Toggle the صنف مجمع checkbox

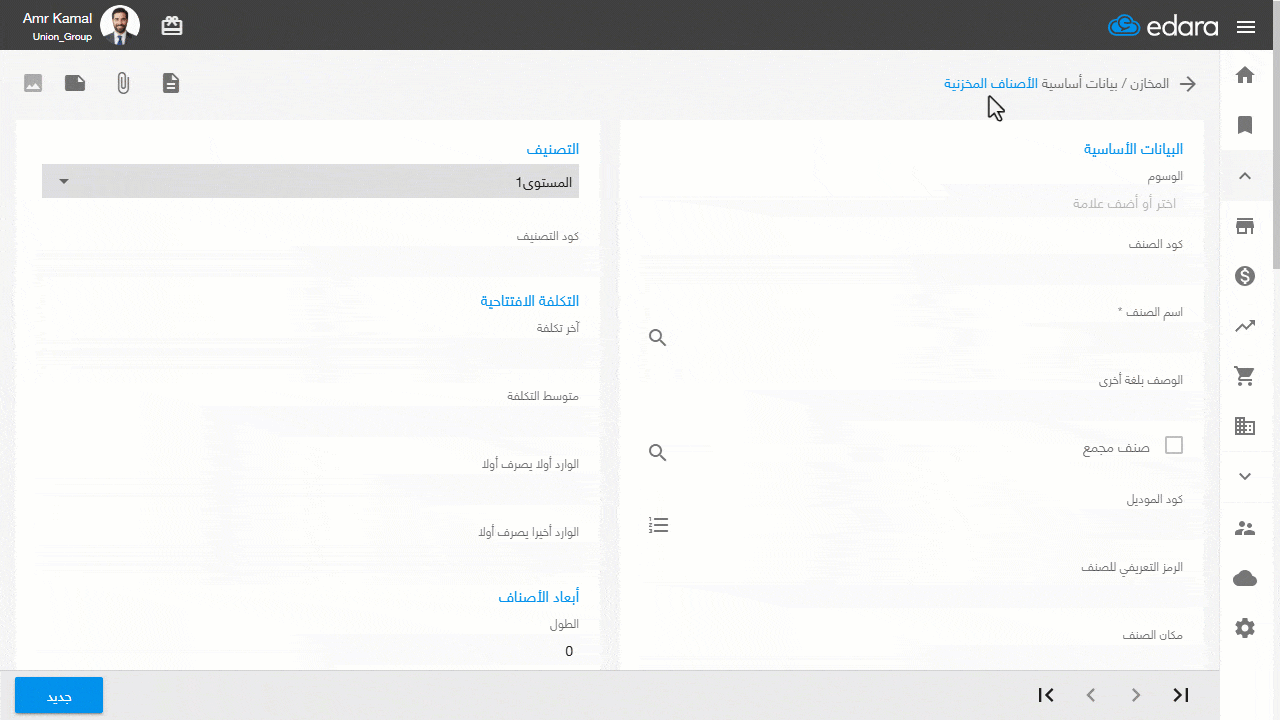1174,445
